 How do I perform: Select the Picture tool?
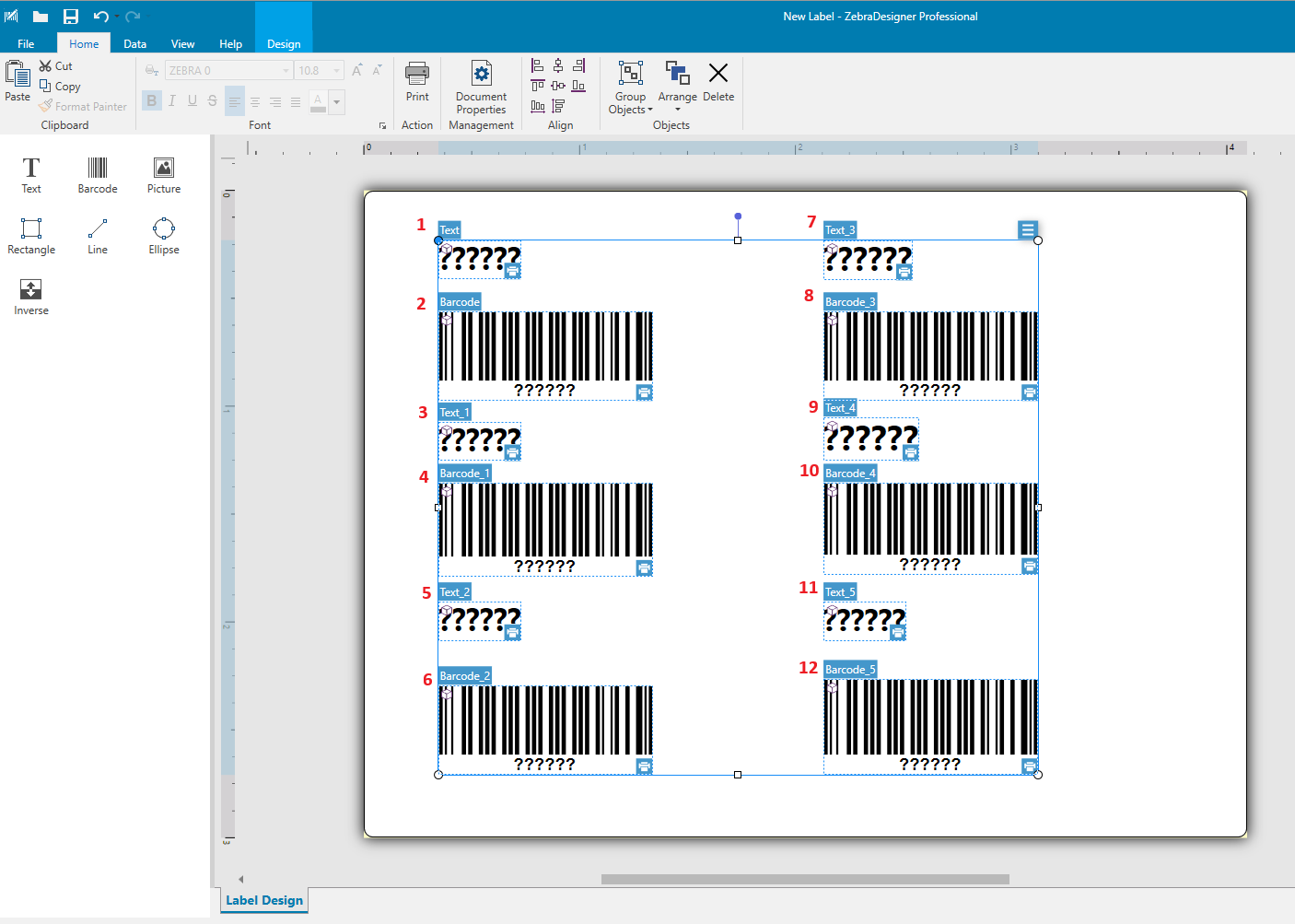[x=163, y=174]
